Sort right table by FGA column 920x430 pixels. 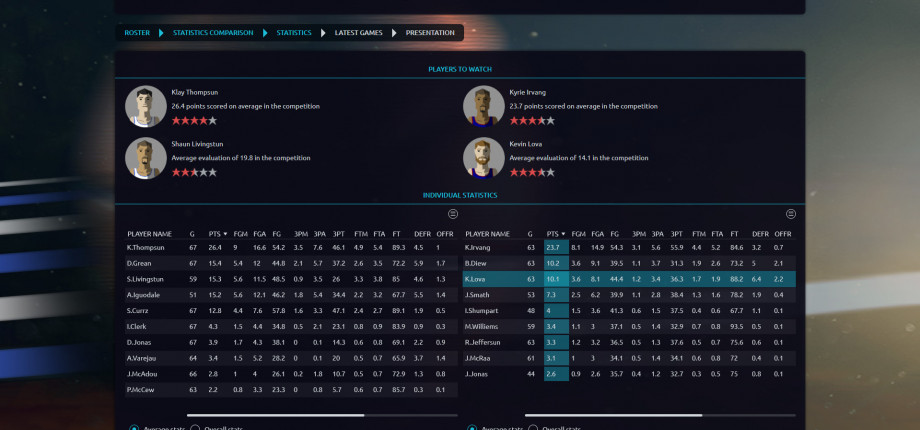(597, 234)
